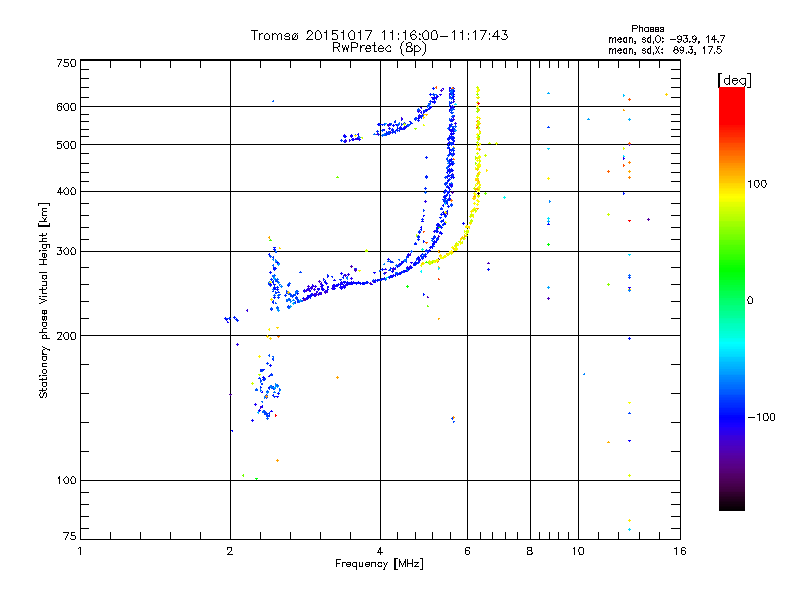The image size is (800, 600).
Task: Click the x-axis tick label '16'
Action: coord(680,551)
